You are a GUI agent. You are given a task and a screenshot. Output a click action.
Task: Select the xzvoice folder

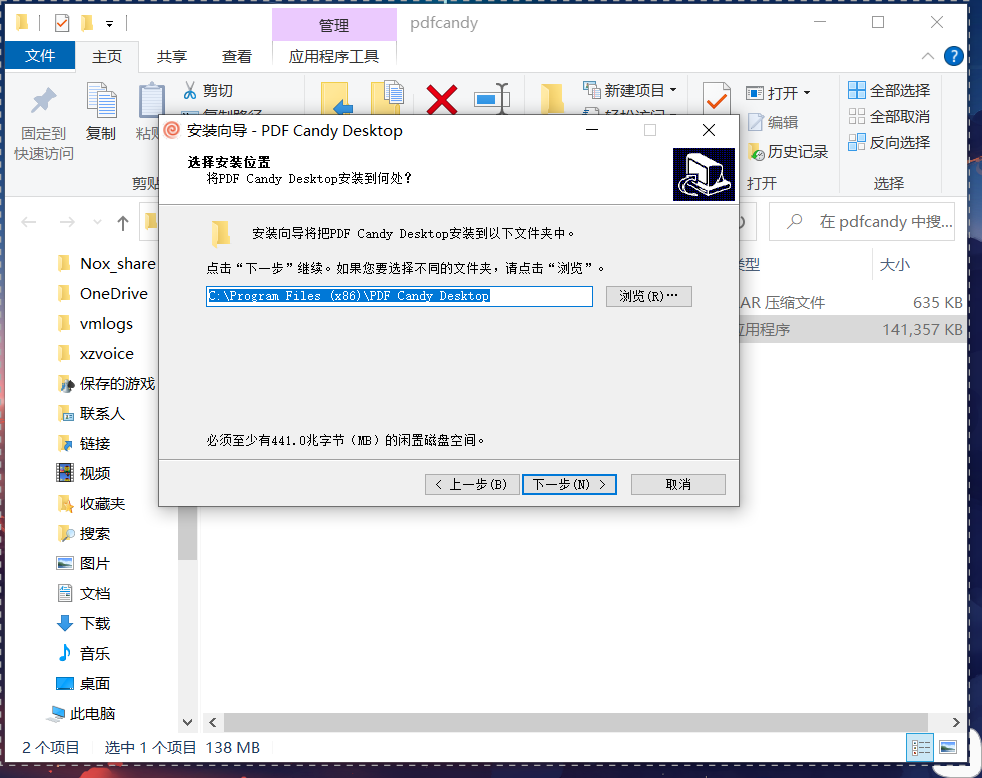pos(95,354)
